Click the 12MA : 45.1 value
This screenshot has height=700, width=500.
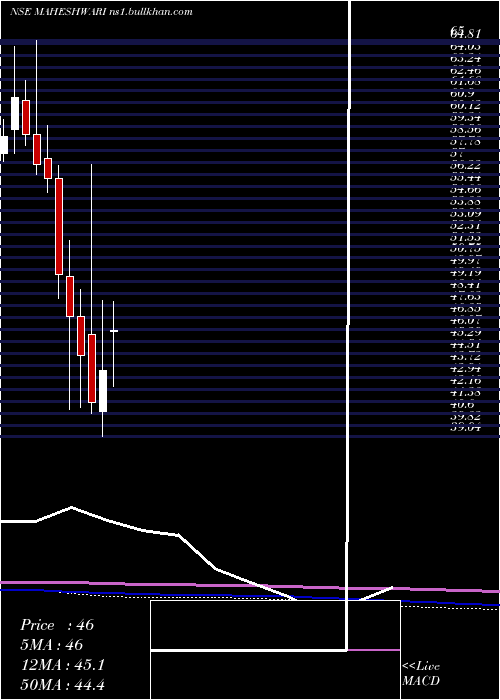point(62,665)
